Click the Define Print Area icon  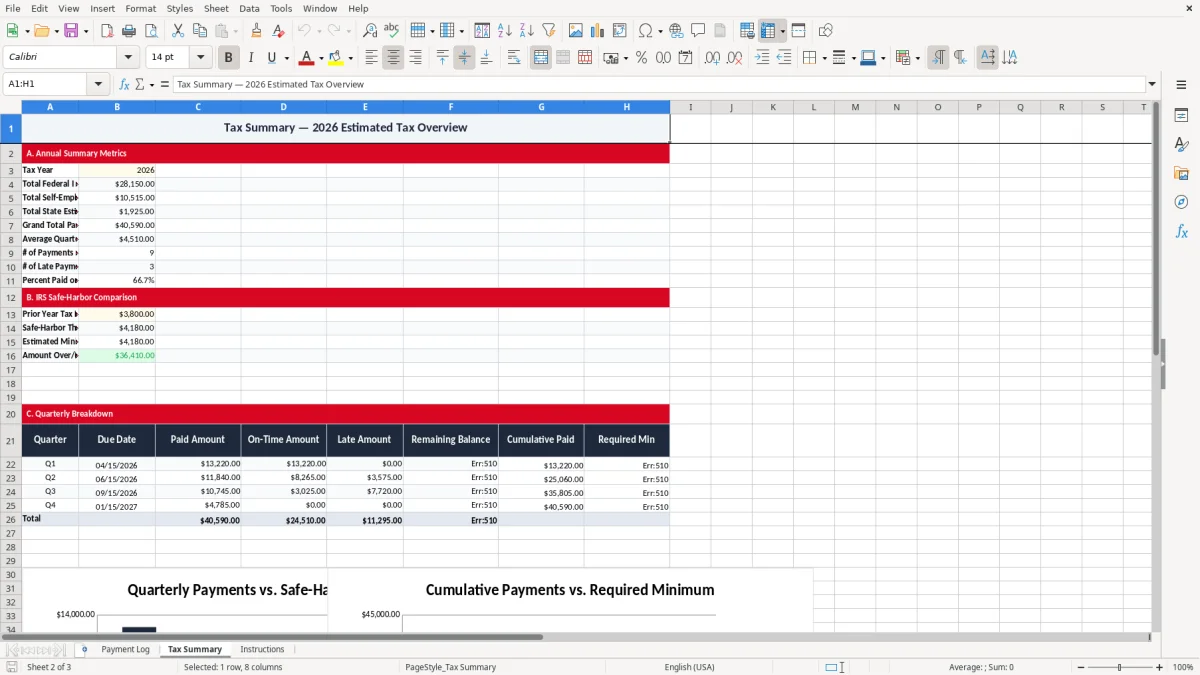pyautogui.click(x=747, y=31)
